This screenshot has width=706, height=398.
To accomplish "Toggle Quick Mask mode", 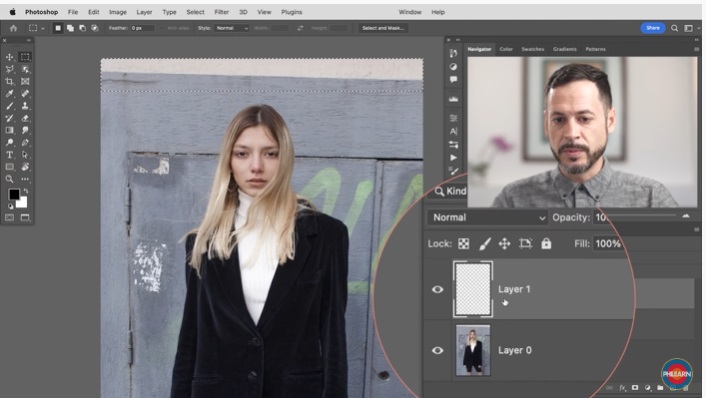I will click(x=9, y=217).
